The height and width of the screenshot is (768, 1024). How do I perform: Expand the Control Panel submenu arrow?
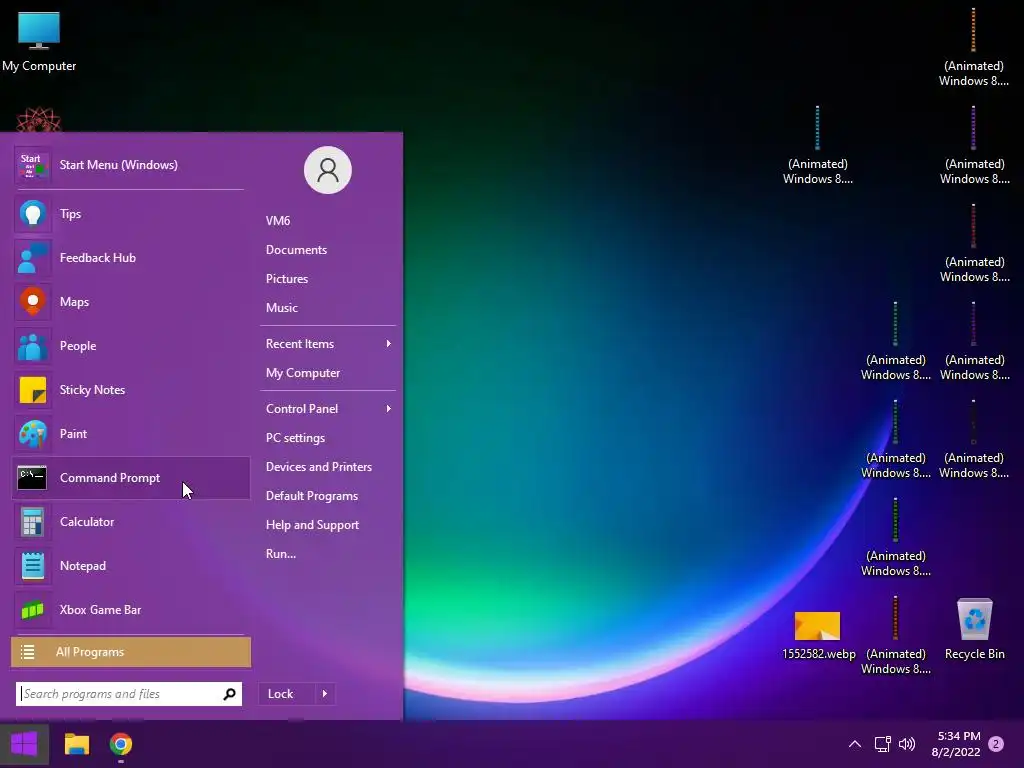(389, 409)
